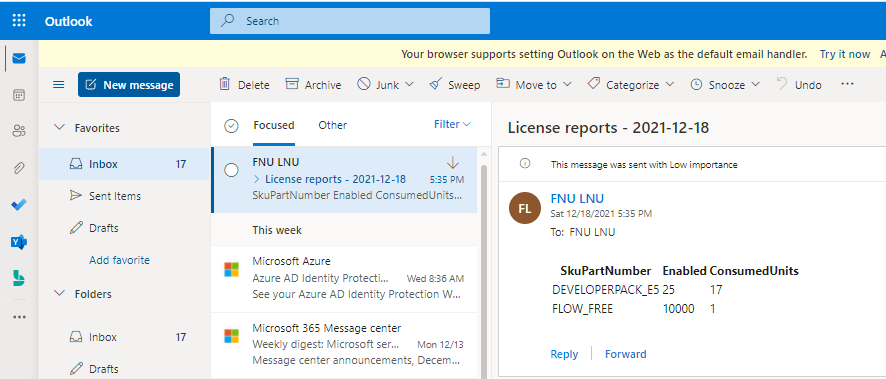Screen dimensions: 886x379
Task: Collapse the Folders section
Action: [59, 294]
